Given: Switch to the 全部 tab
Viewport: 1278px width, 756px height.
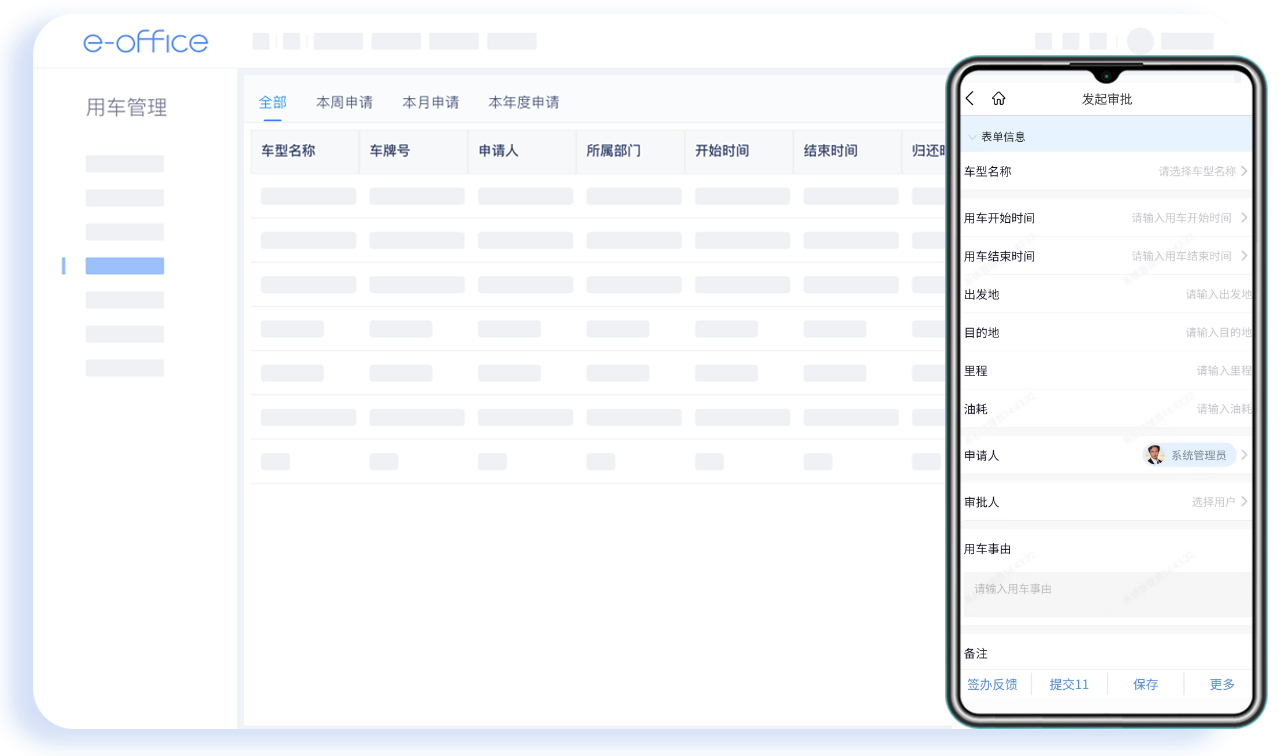Looking at the screenshot, I should pyautogui.click(x=272, y=102).
